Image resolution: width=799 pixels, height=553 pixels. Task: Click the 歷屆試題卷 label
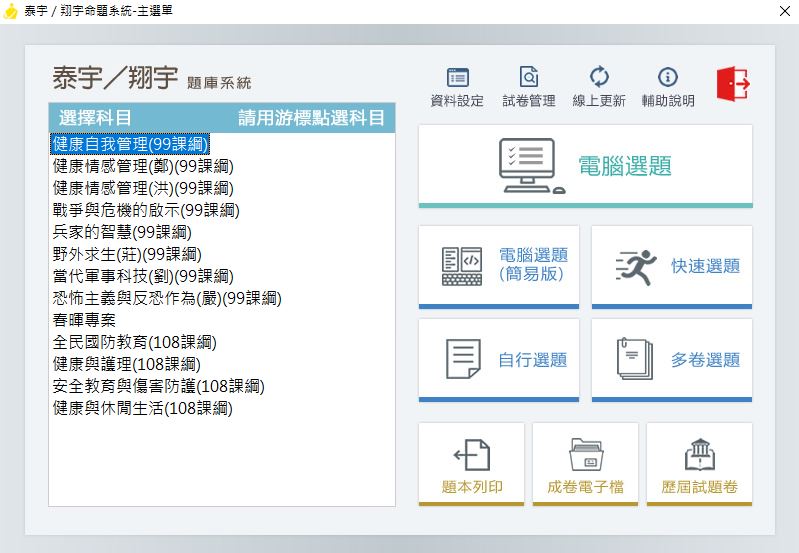point(700,487)
